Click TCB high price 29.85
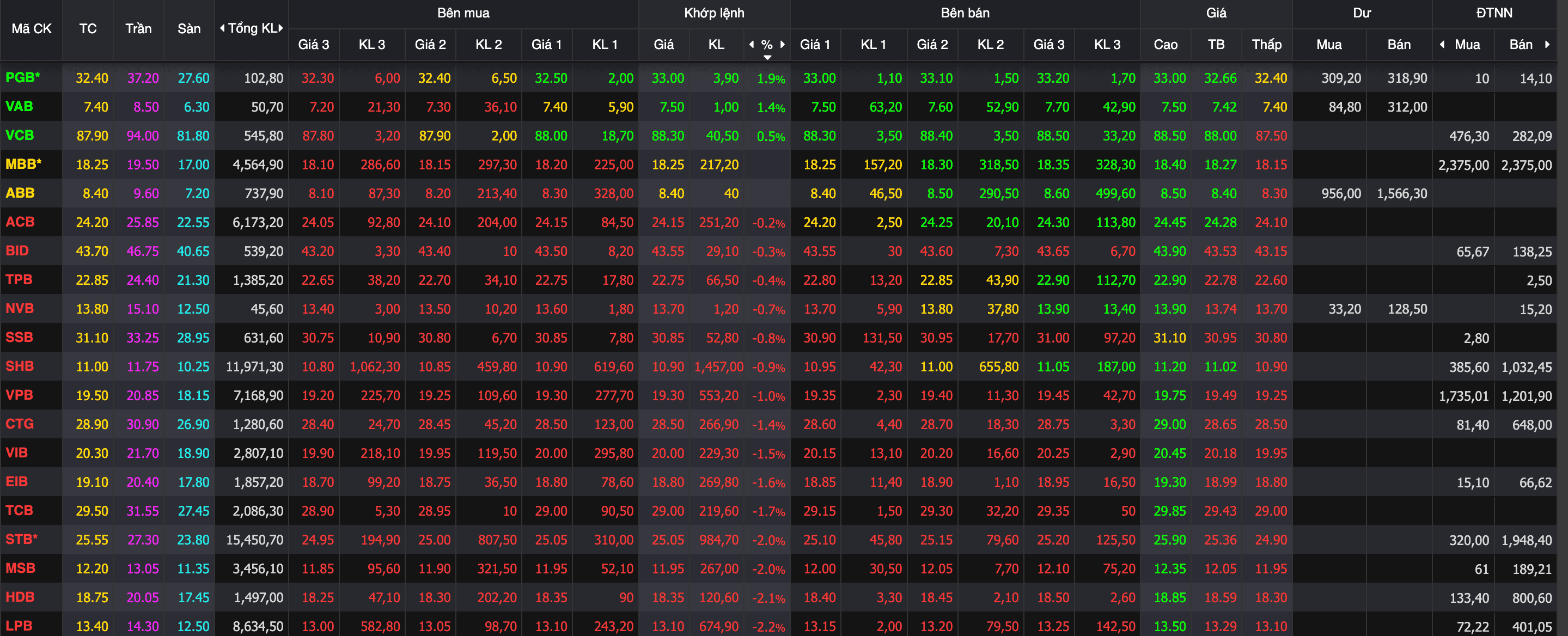The height and width of the screenshot is (636, 1568). (1169, 511)
